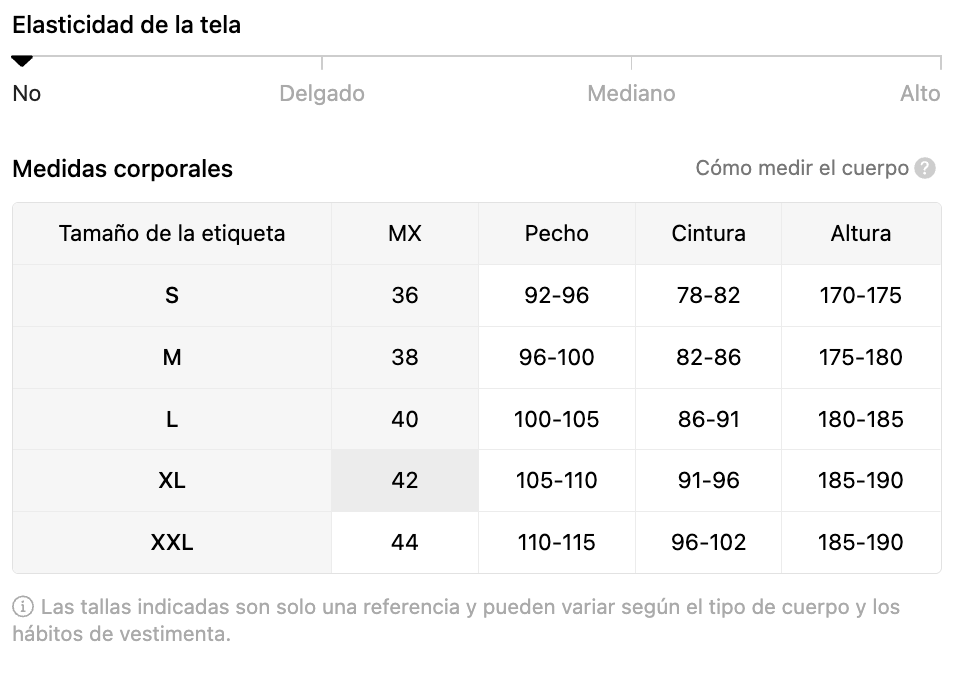Select the MX column header
This screenshot has width=970, height=692.
[x=405, y=234]
